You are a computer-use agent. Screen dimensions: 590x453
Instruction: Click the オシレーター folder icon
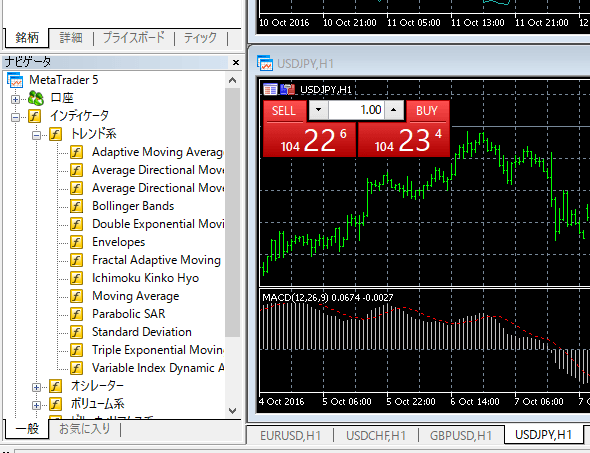click(x=55, y=386)
